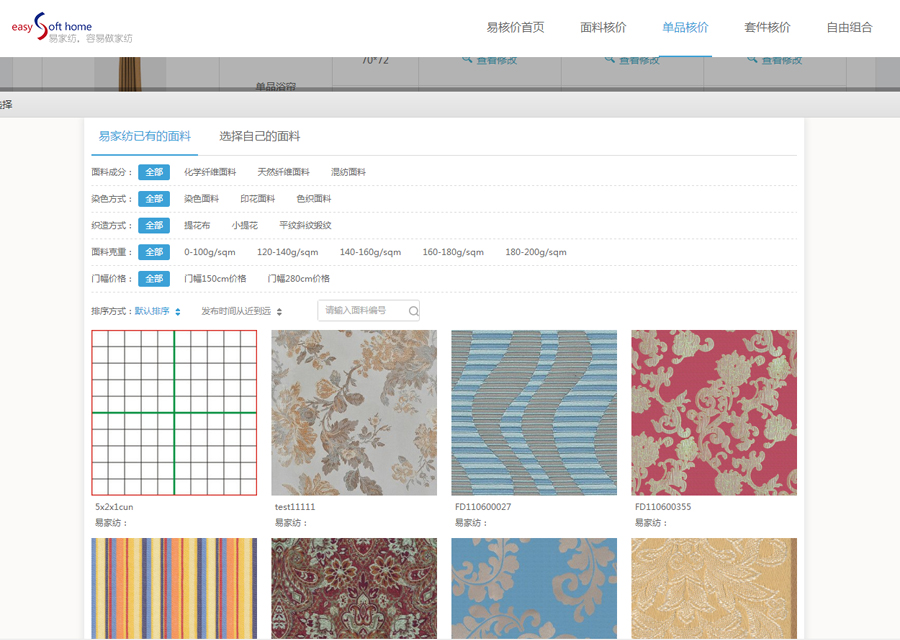Select the FD110600027 wavy stripe fabric
This screenshot has height=640, width=900.
[534, 413]
